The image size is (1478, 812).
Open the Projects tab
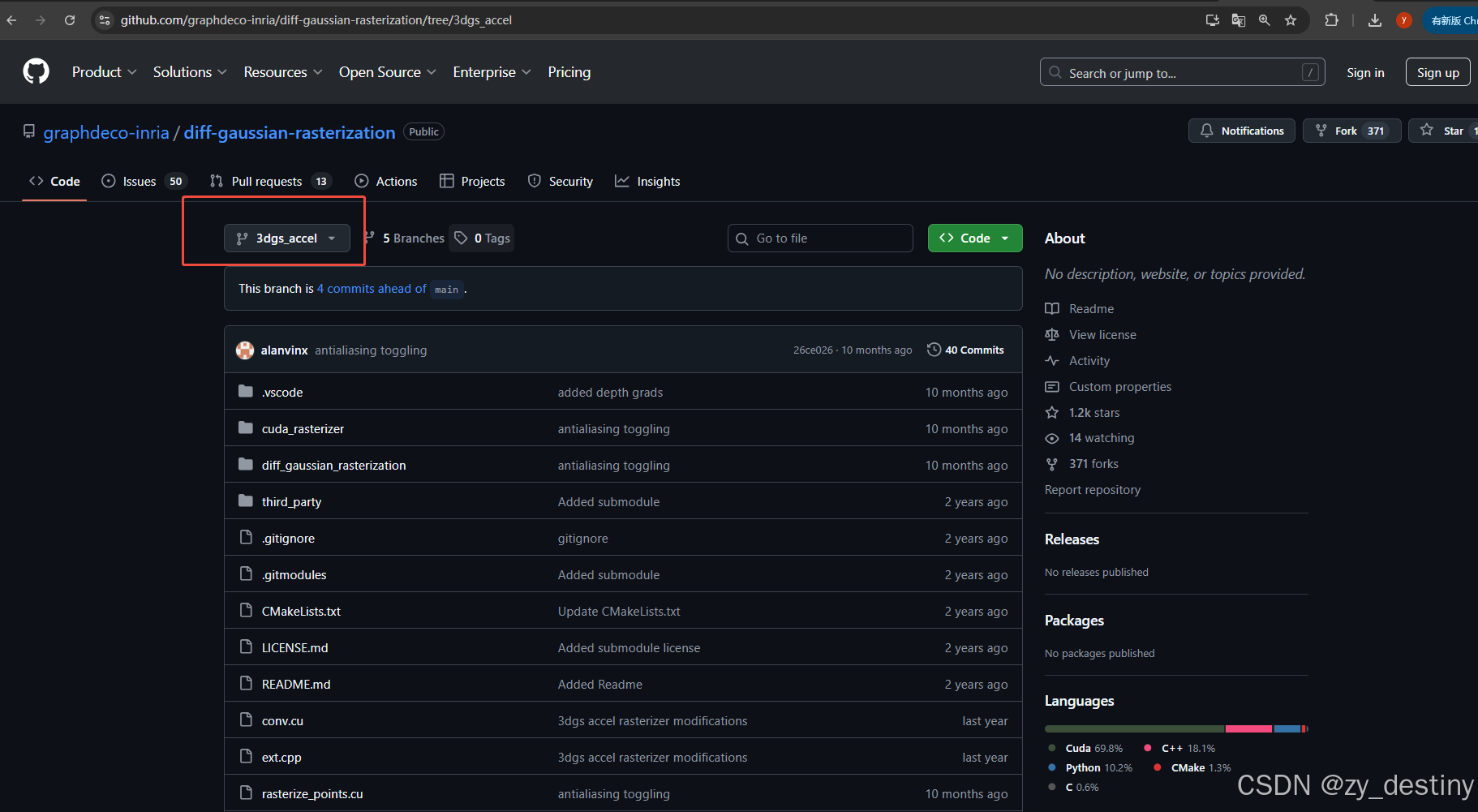pos(472,181)
